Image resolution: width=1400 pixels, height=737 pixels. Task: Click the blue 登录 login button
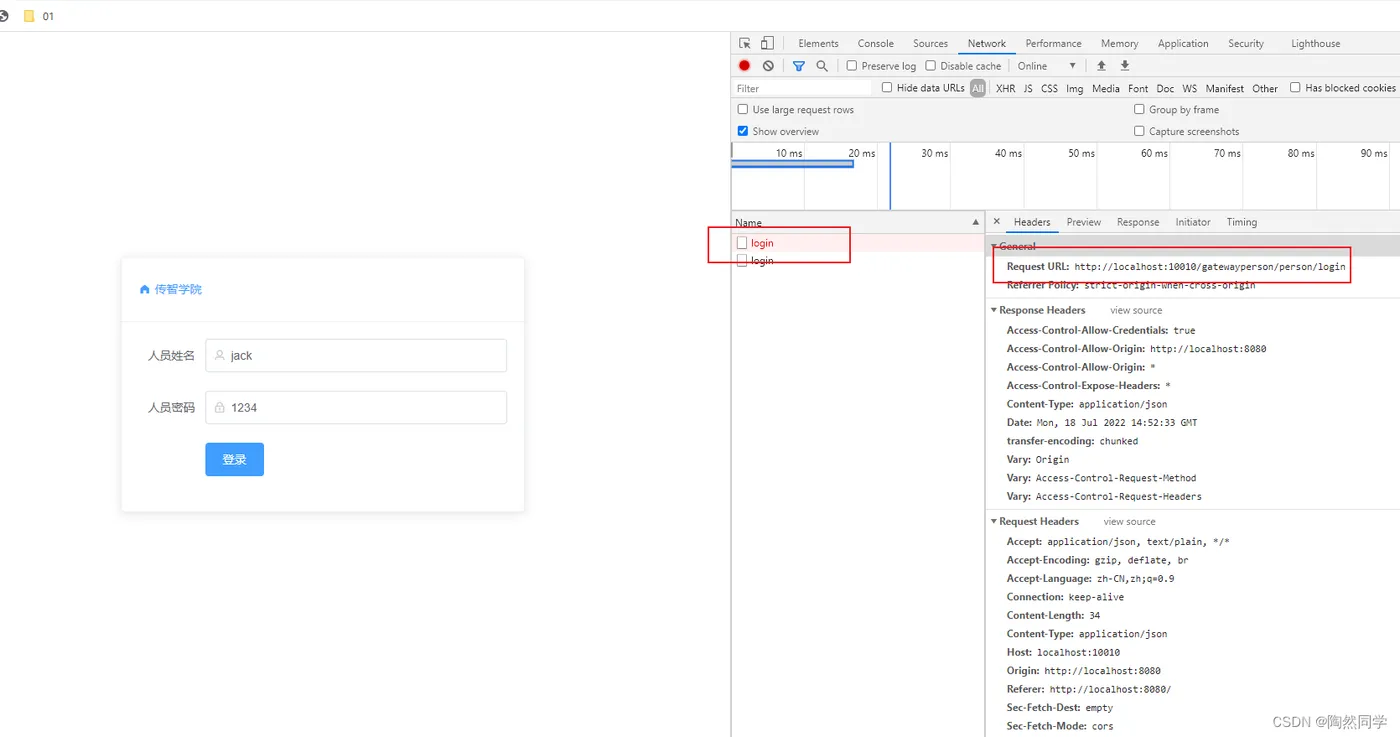[235, 459]
